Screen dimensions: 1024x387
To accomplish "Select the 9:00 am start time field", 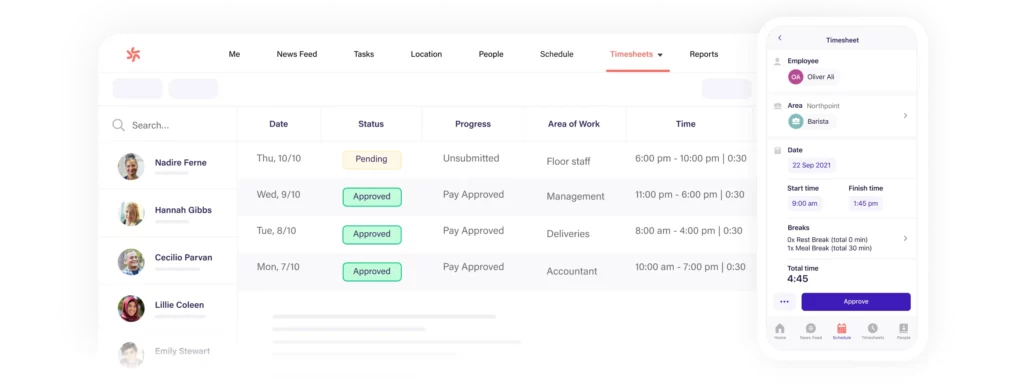I will (805, 203).
